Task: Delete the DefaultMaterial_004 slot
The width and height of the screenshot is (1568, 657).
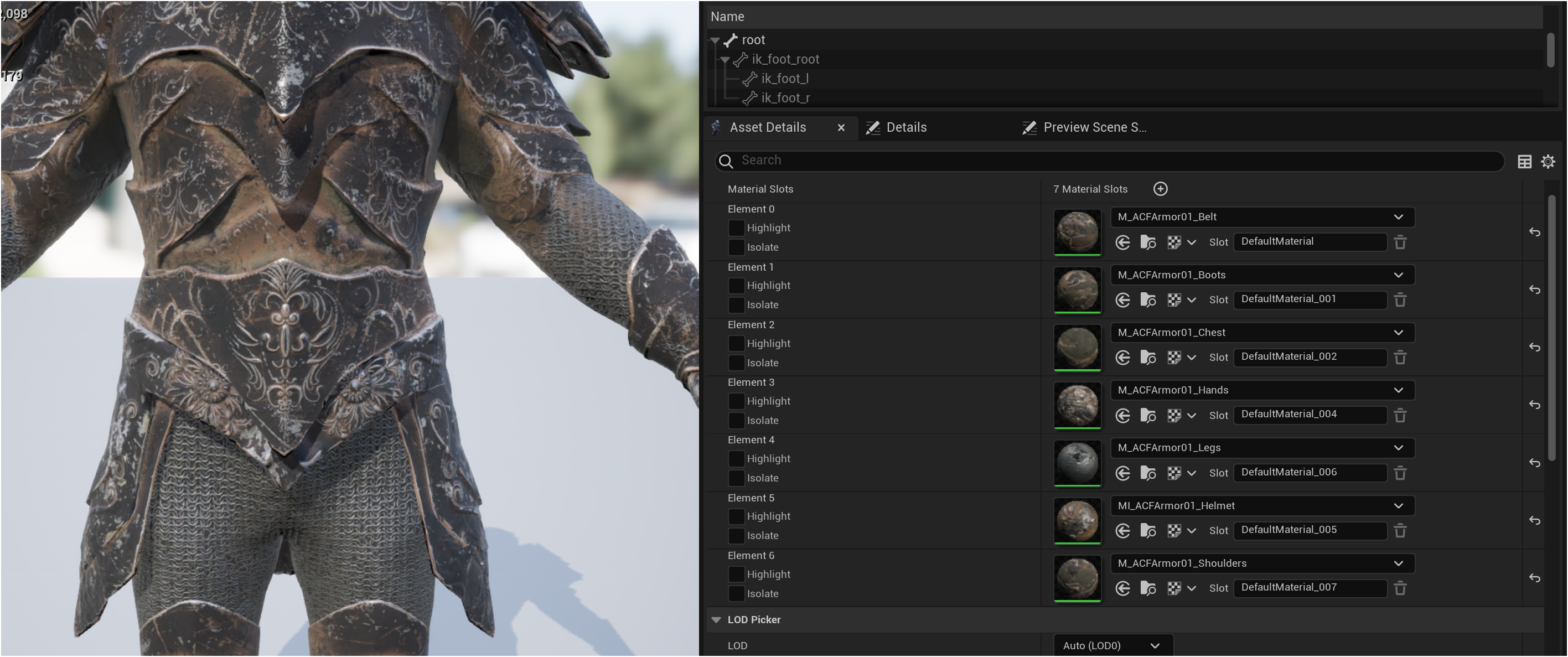Action: [1400, 415]
